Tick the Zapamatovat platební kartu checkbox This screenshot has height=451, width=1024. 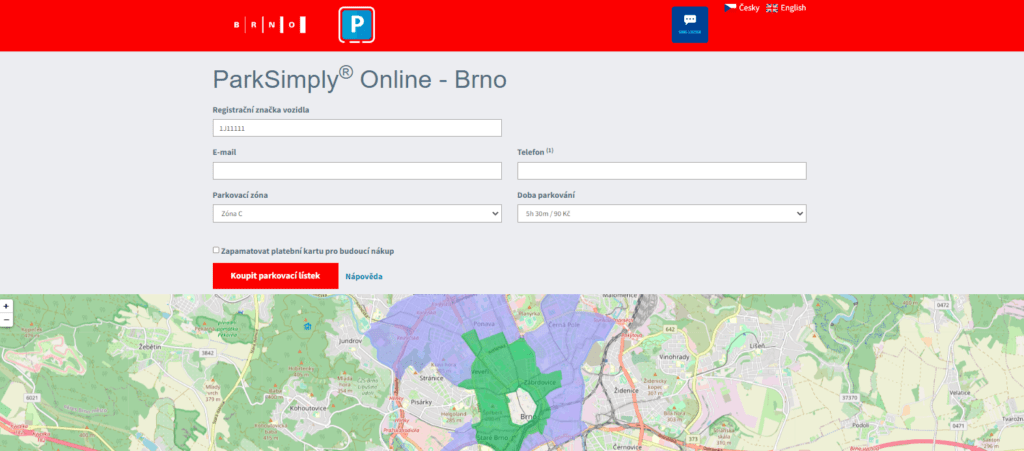216,250
